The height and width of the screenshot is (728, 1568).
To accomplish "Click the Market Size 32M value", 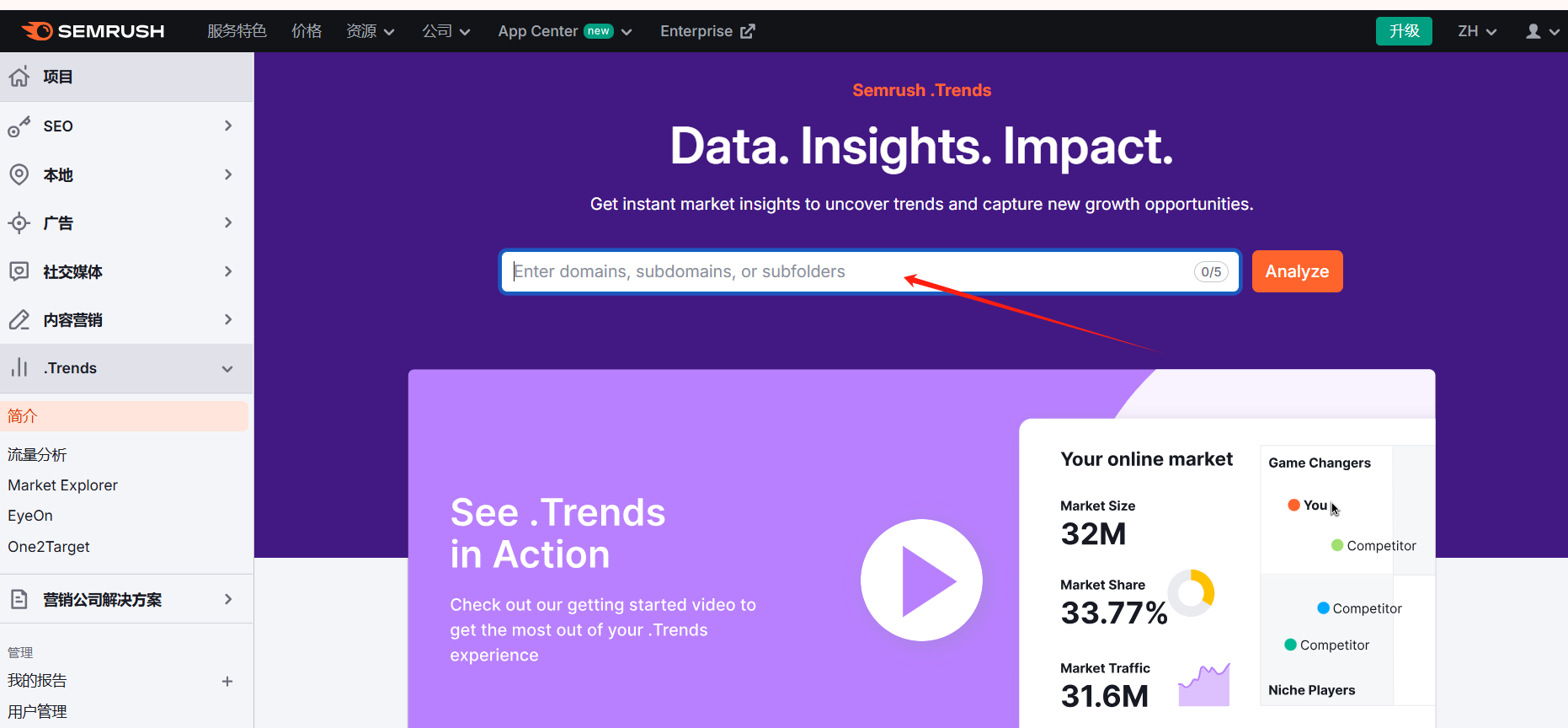I will 1093,534.
